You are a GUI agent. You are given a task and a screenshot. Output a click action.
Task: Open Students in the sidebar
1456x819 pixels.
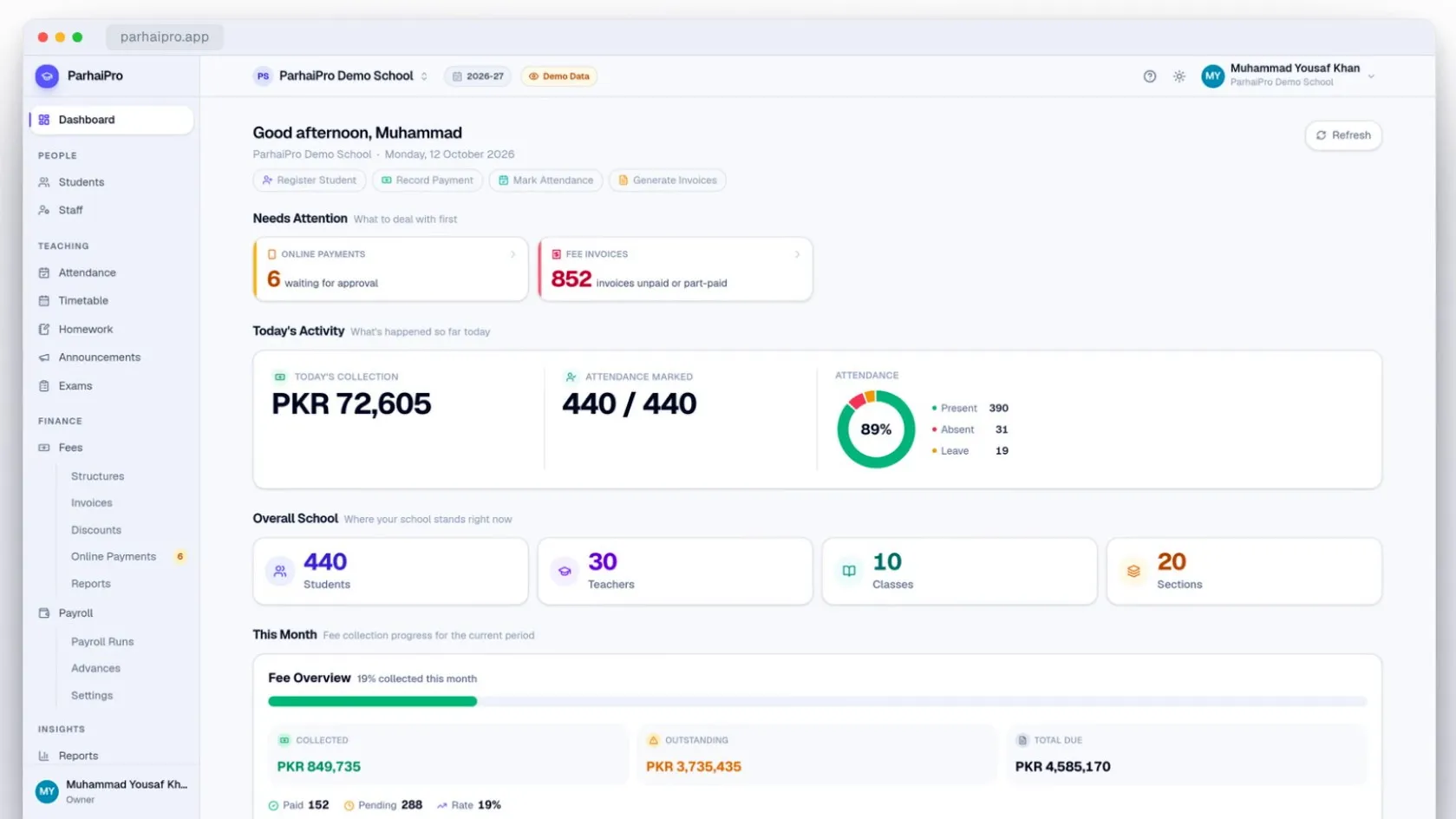pos(111,182)
